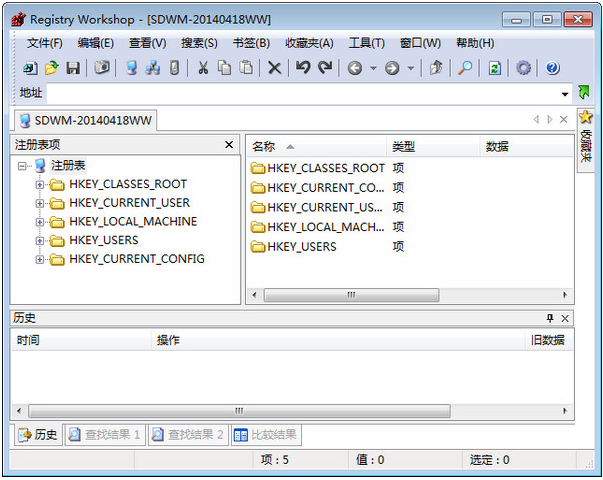Image resolution: width=603 pixels, height=480 pixels.
Task: Open the 文件(F) menu
Action: [44, 43]
